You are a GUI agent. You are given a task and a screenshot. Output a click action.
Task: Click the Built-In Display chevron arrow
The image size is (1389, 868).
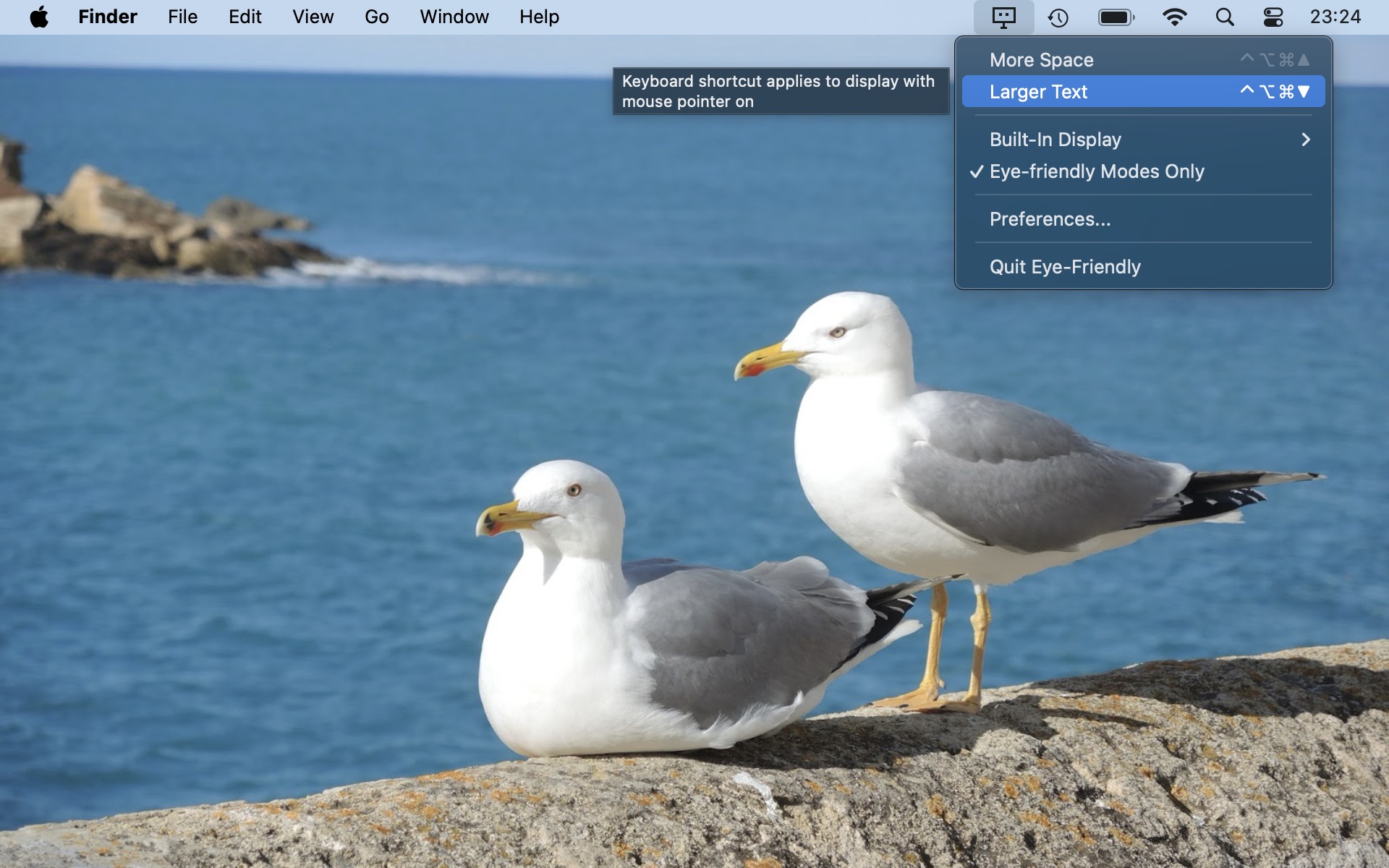tap(1305, 140)
